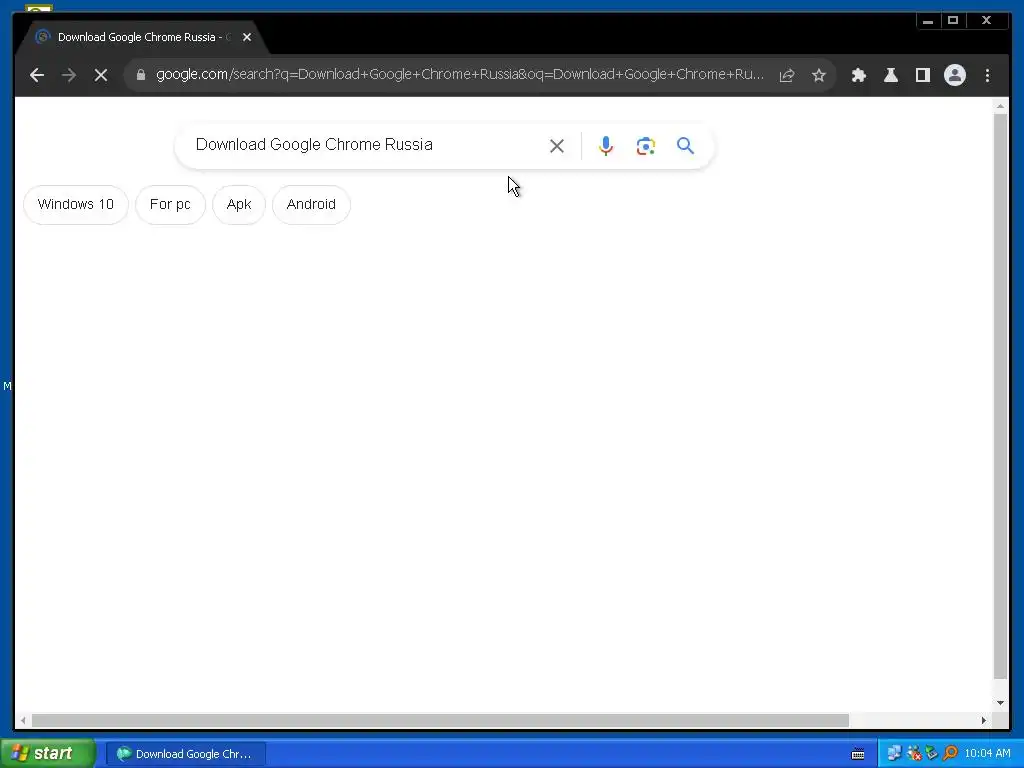Click the taskbar clock showing 10:04 AM
The image size is (1024, 768).
pos(987,754)
